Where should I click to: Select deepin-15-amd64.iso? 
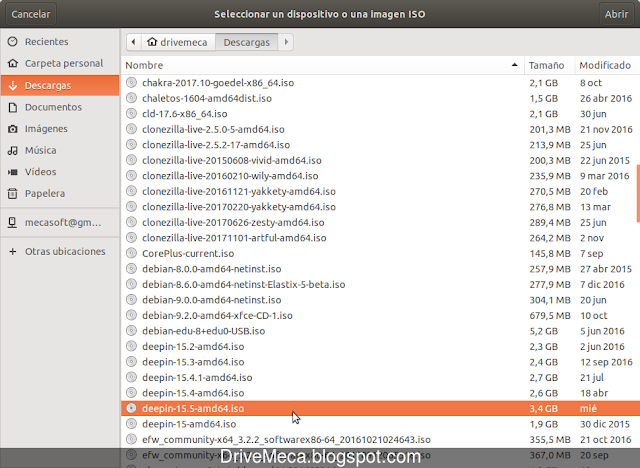[380, 424]
